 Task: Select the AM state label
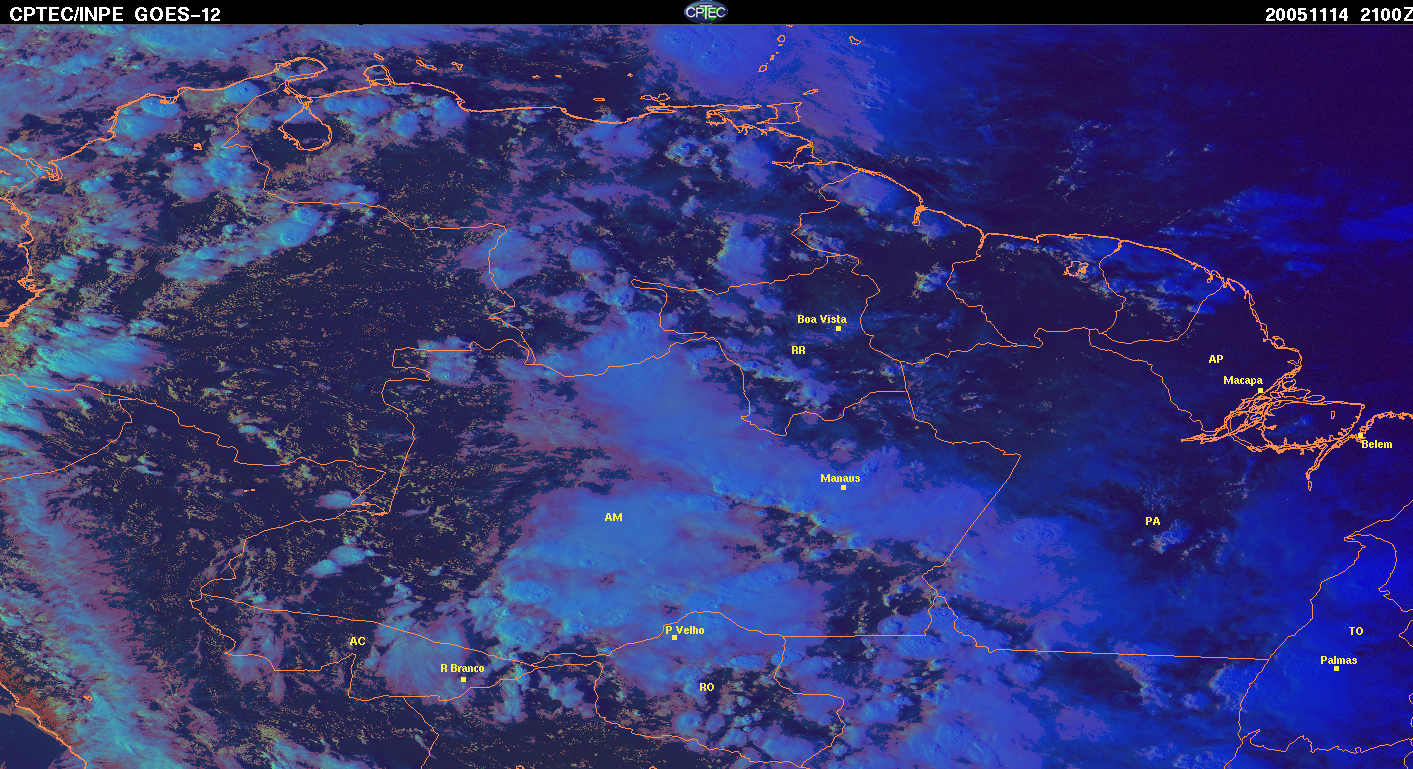coord(613,517)
